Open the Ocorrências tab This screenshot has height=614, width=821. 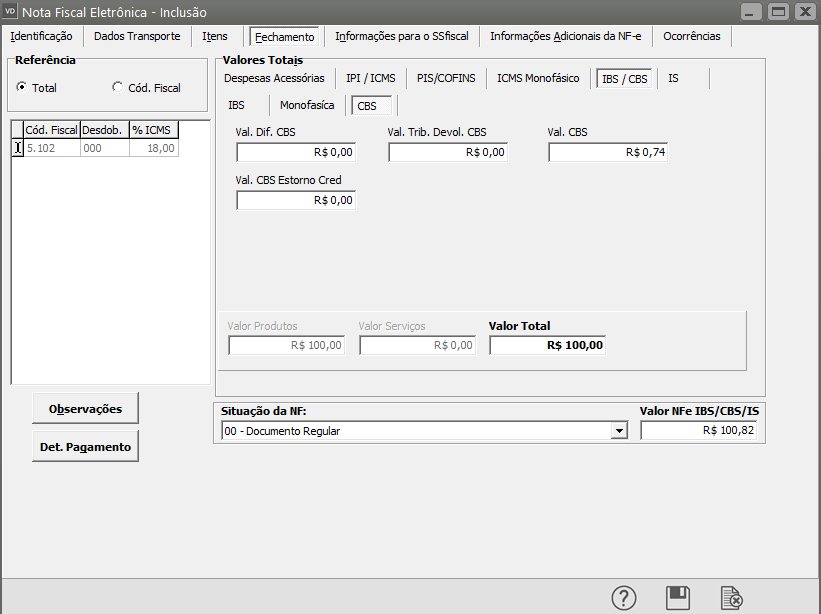coord(691,36)
